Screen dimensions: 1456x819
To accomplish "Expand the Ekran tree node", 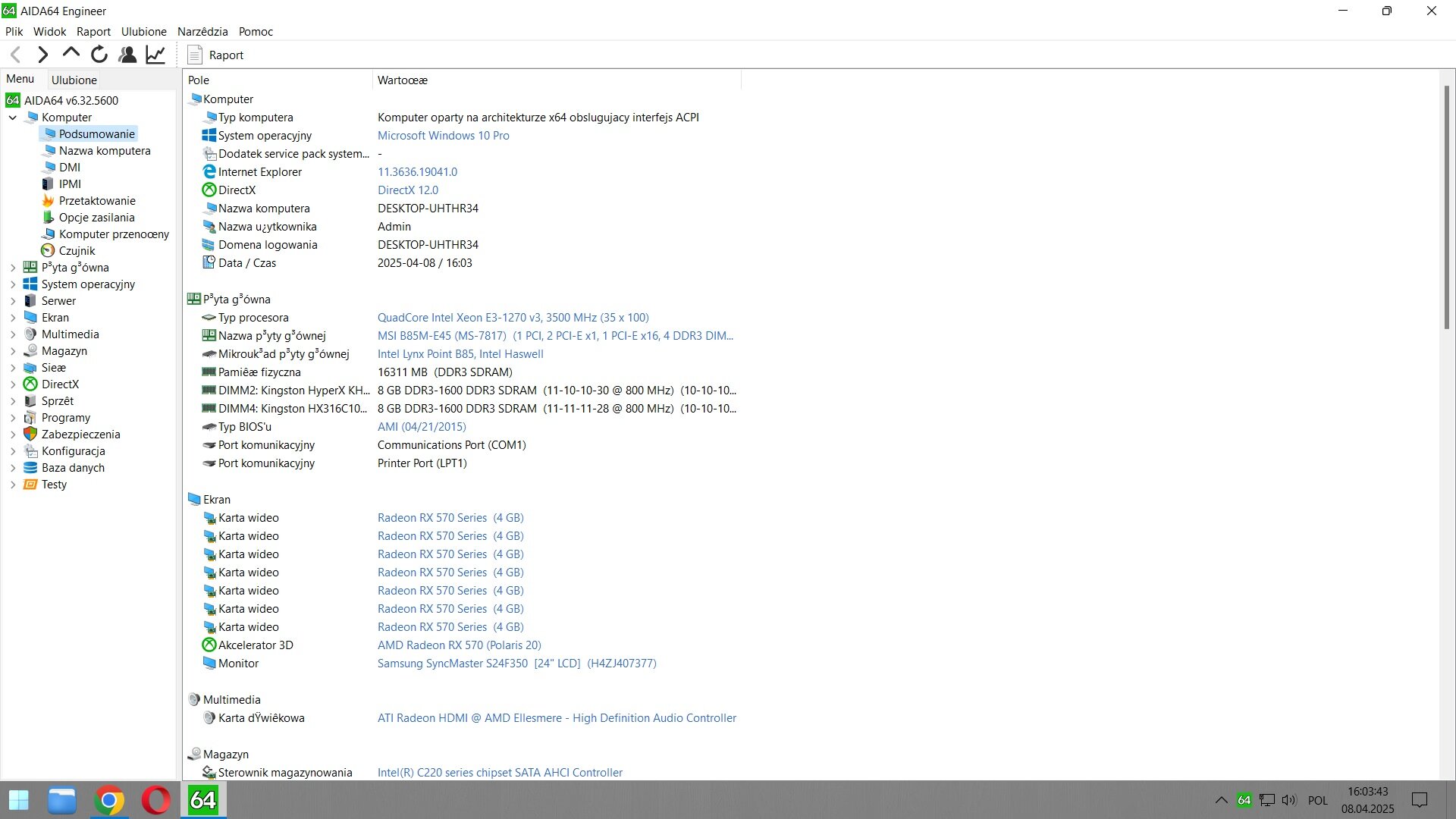I will coord(13,318).
